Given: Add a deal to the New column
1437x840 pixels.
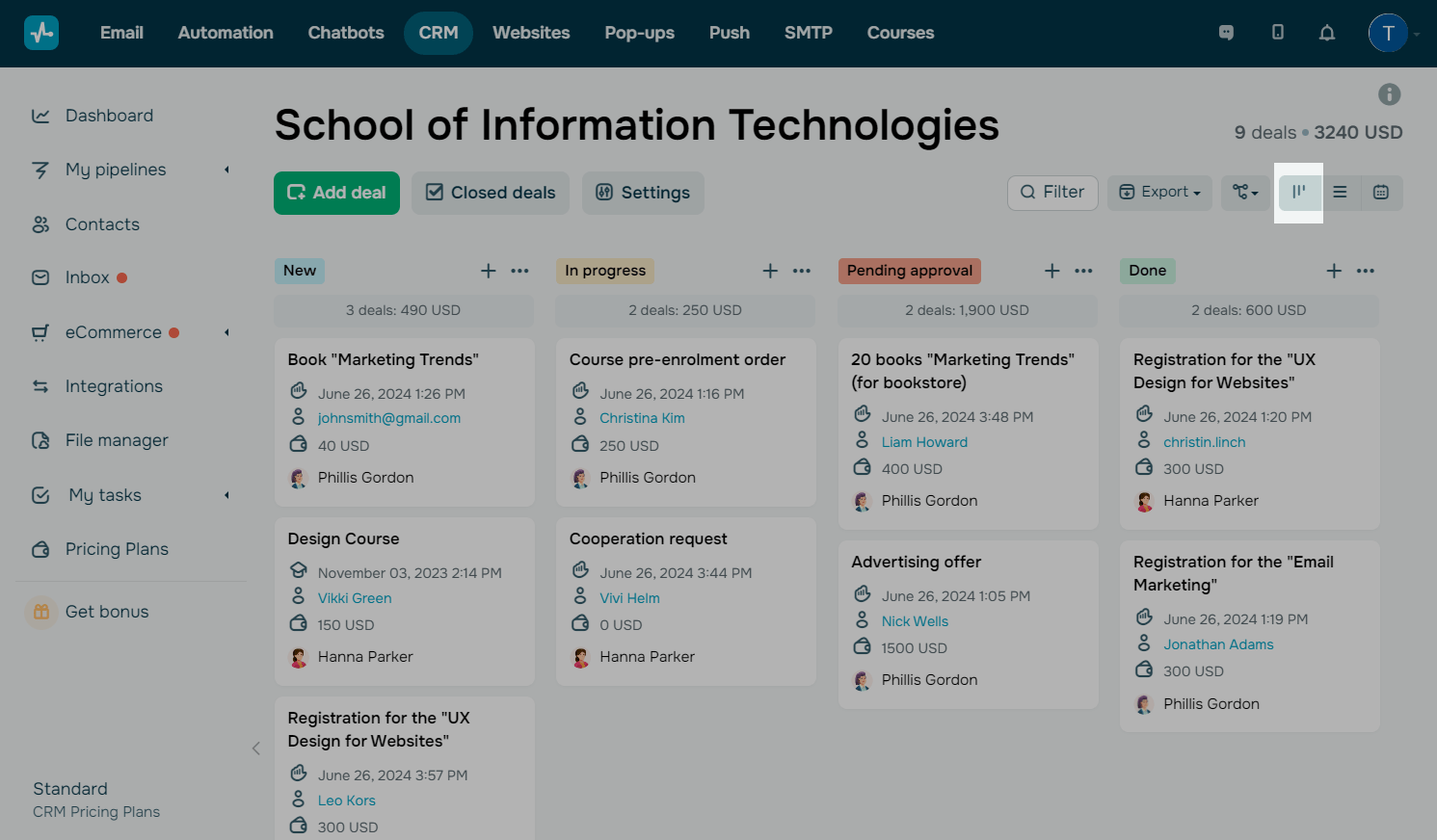Looking at the screenshot, I should point(489,271).
